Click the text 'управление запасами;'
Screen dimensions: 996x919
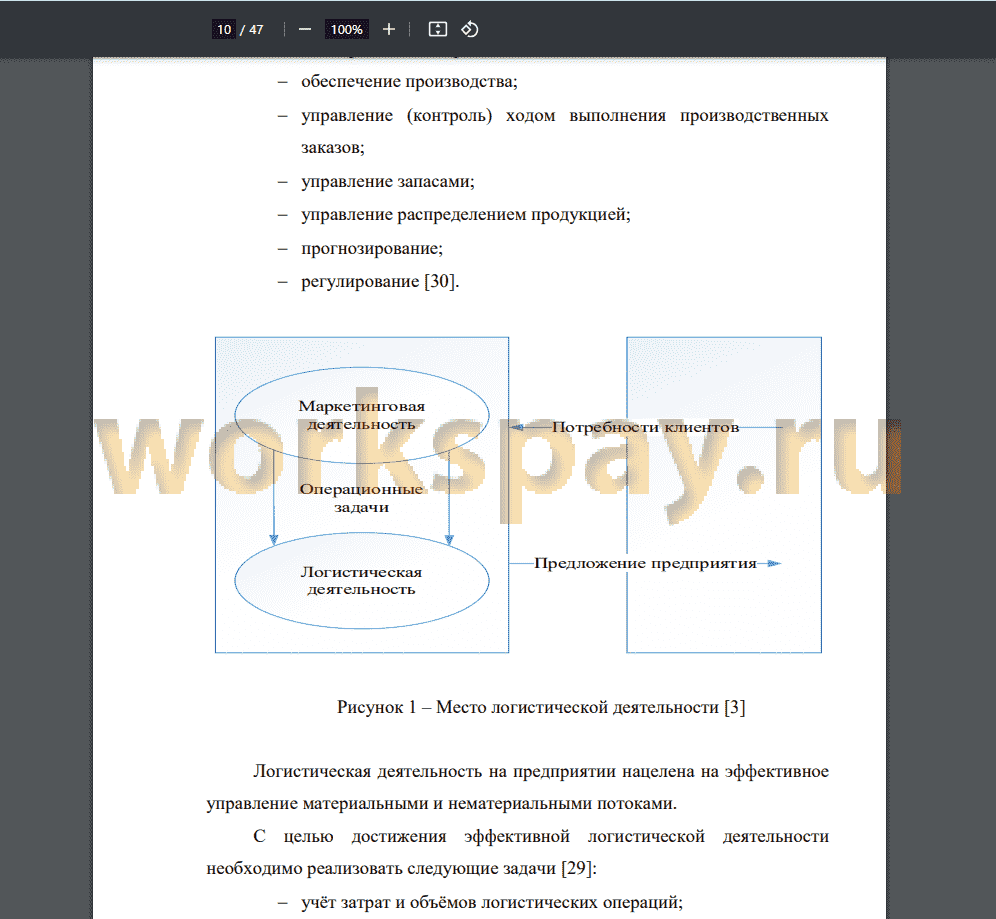[387, 182]
